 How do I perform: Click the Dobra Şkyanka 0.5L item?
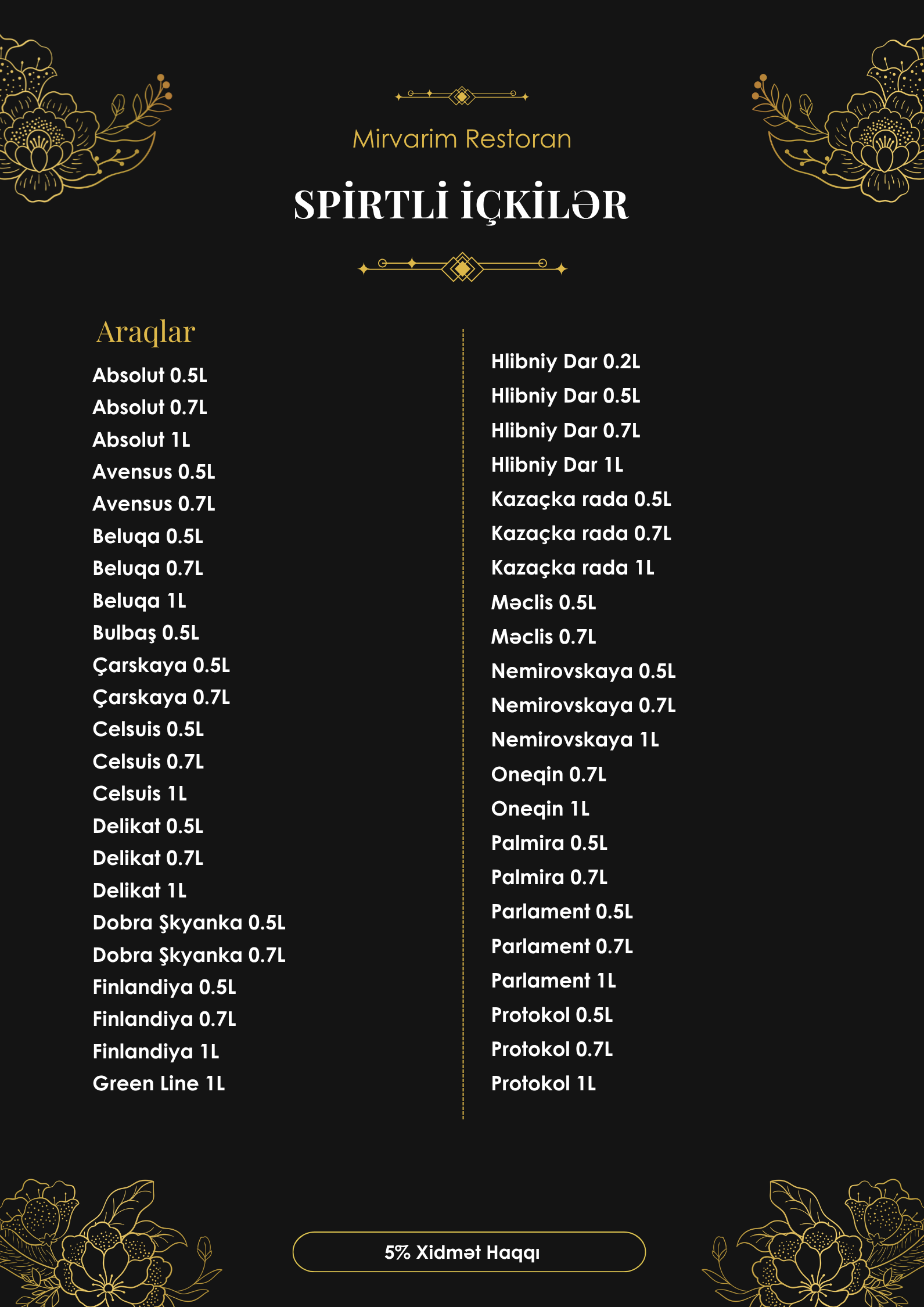tap(189, 922)
